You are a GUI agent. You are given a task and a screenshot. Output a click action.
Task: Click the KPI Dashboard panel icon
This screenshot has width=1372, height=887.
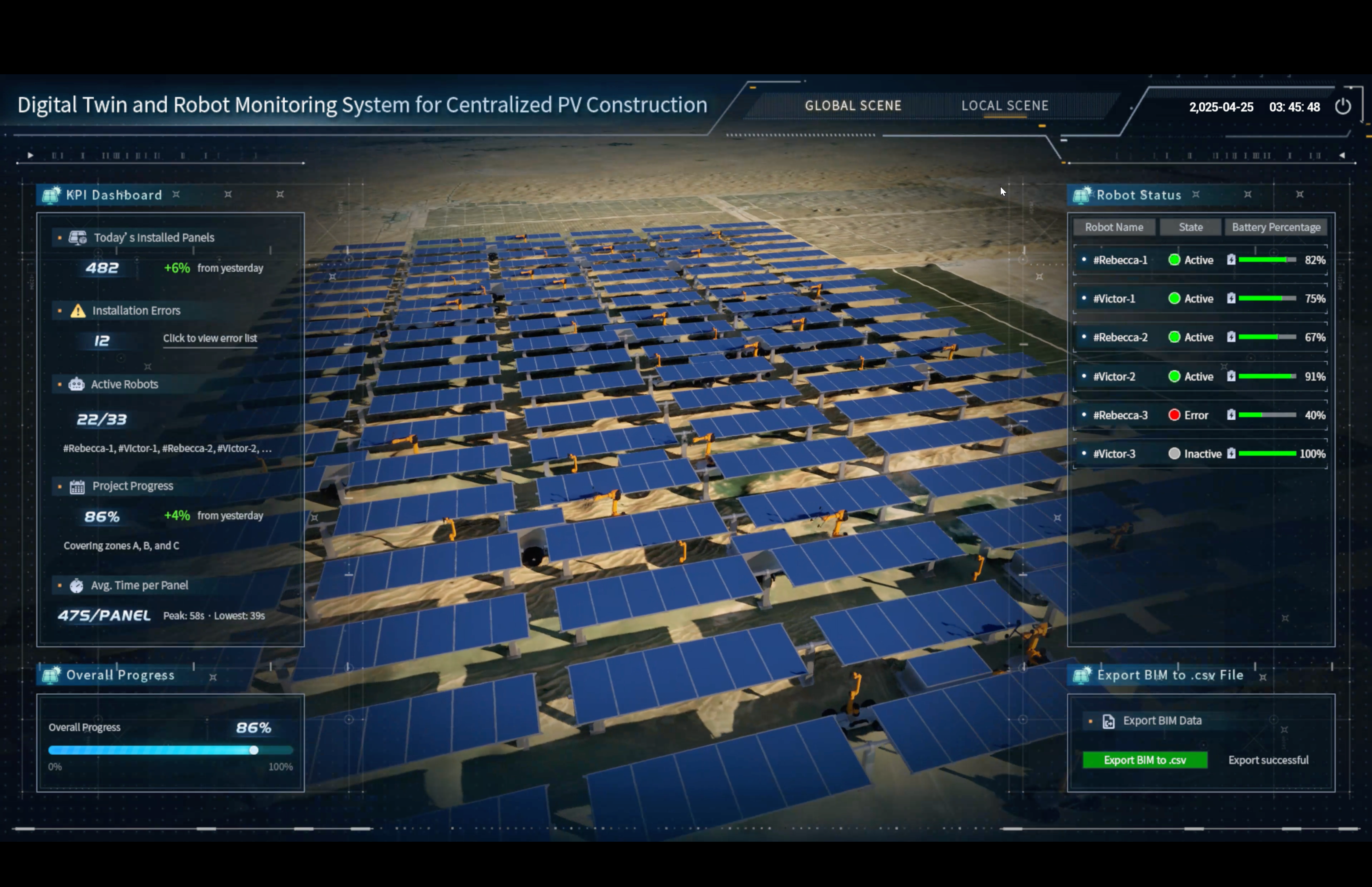point(51,195)
